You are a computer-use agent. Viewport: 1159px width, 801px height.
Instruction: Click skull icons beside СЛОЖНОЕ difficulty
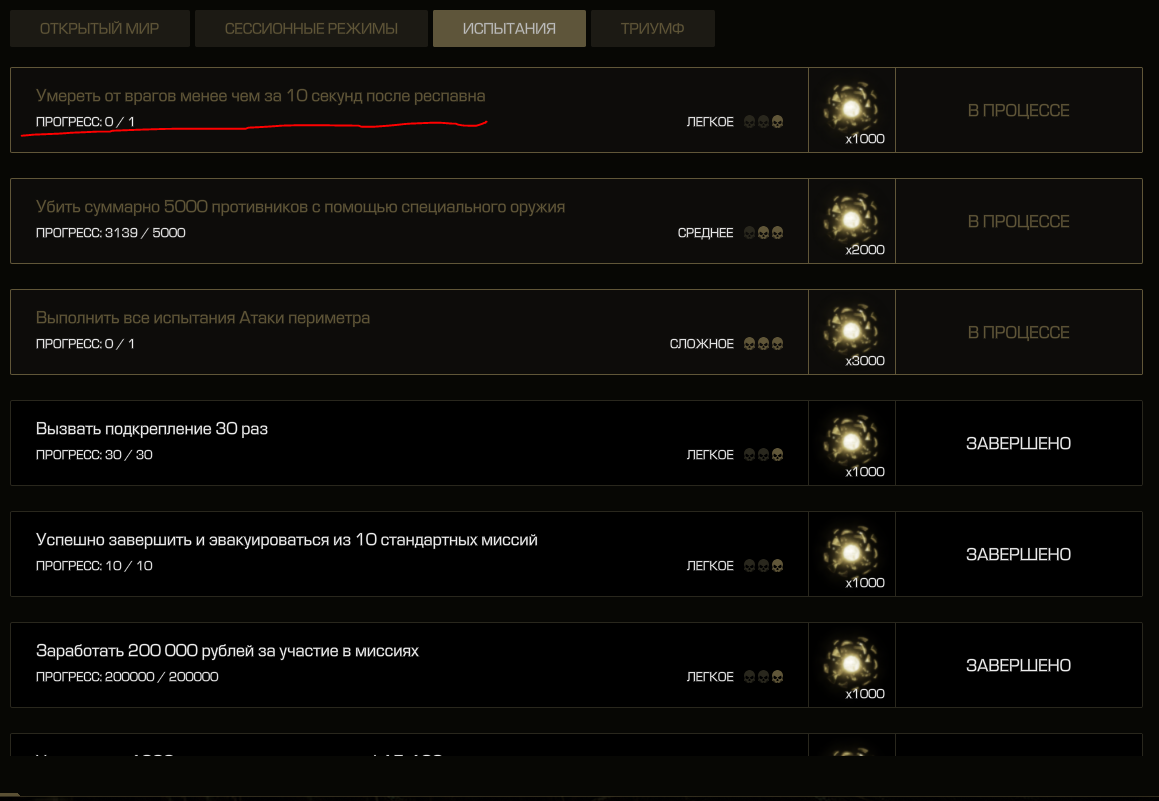tap(764, 344)
